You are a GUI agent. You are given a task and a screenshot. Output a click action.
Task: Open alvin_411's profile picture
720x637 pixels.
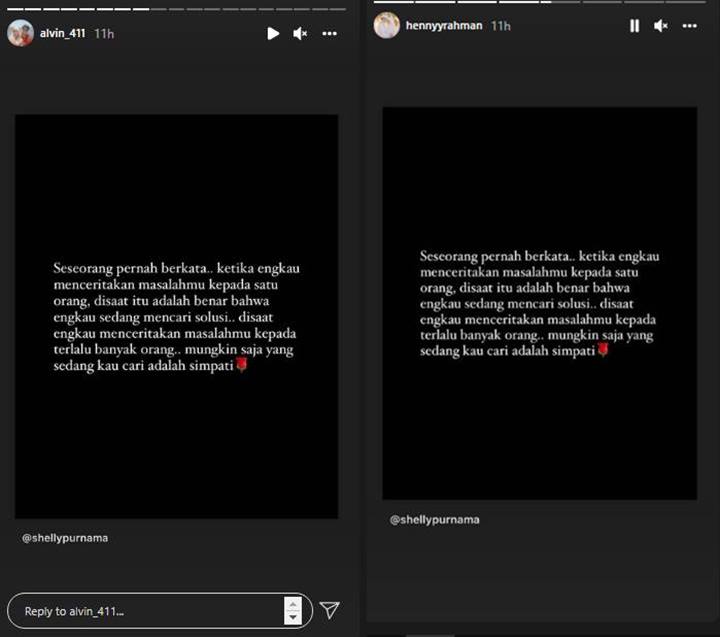pyautogui.click(x=20, y=33)
